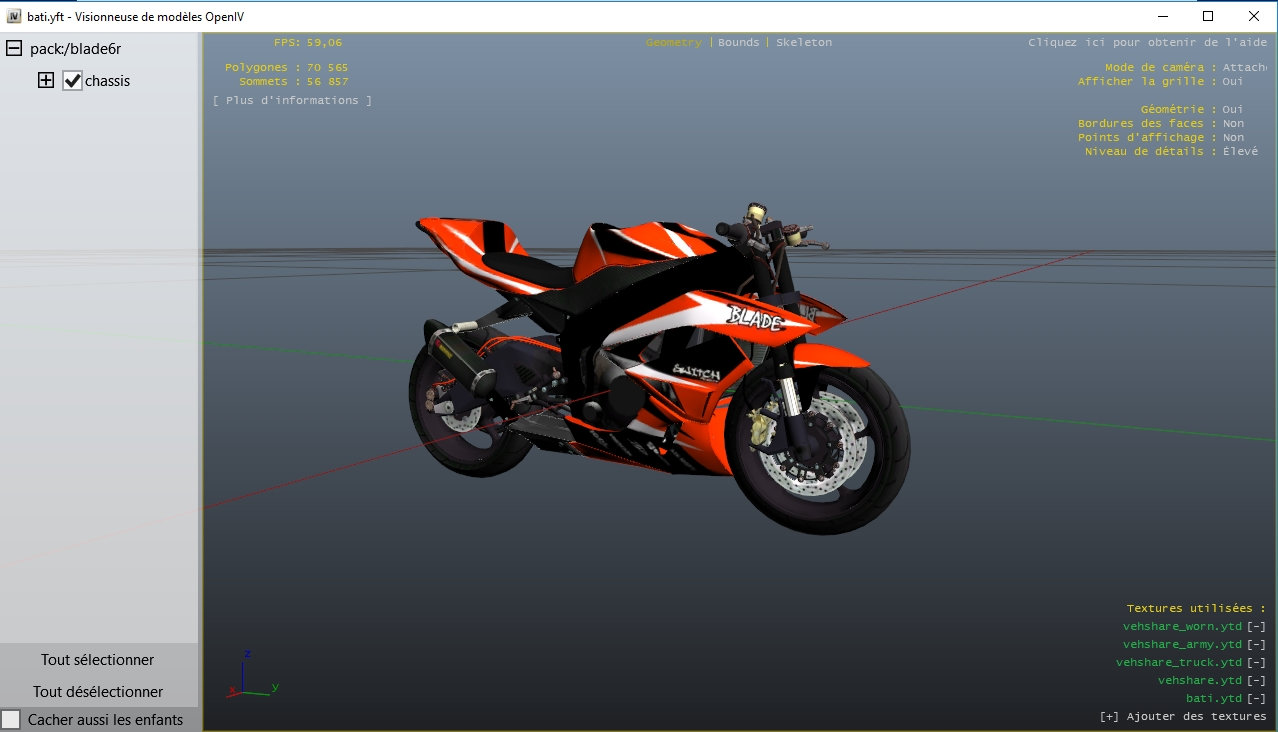
Task: Switch to the Skeleton view tab
Action: (803, 43)
